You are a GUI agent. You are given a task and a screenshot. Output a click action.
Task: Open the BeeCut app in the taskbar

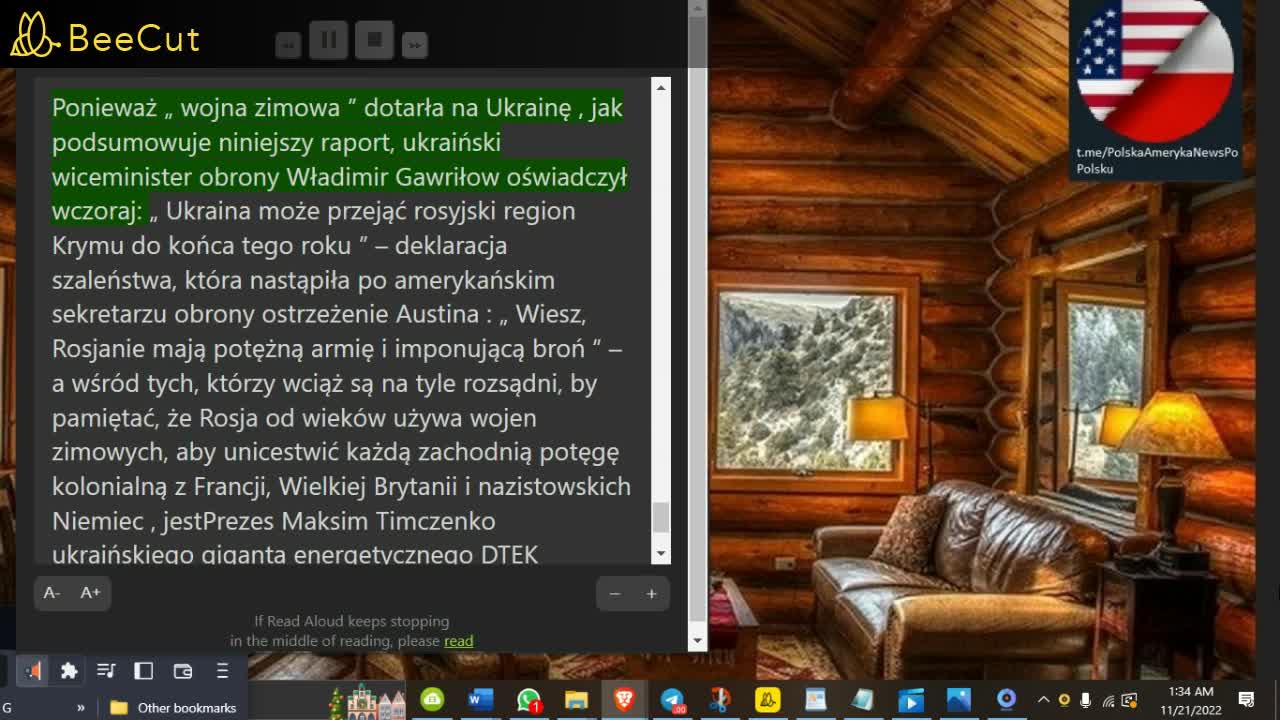(x=768, y=700)
